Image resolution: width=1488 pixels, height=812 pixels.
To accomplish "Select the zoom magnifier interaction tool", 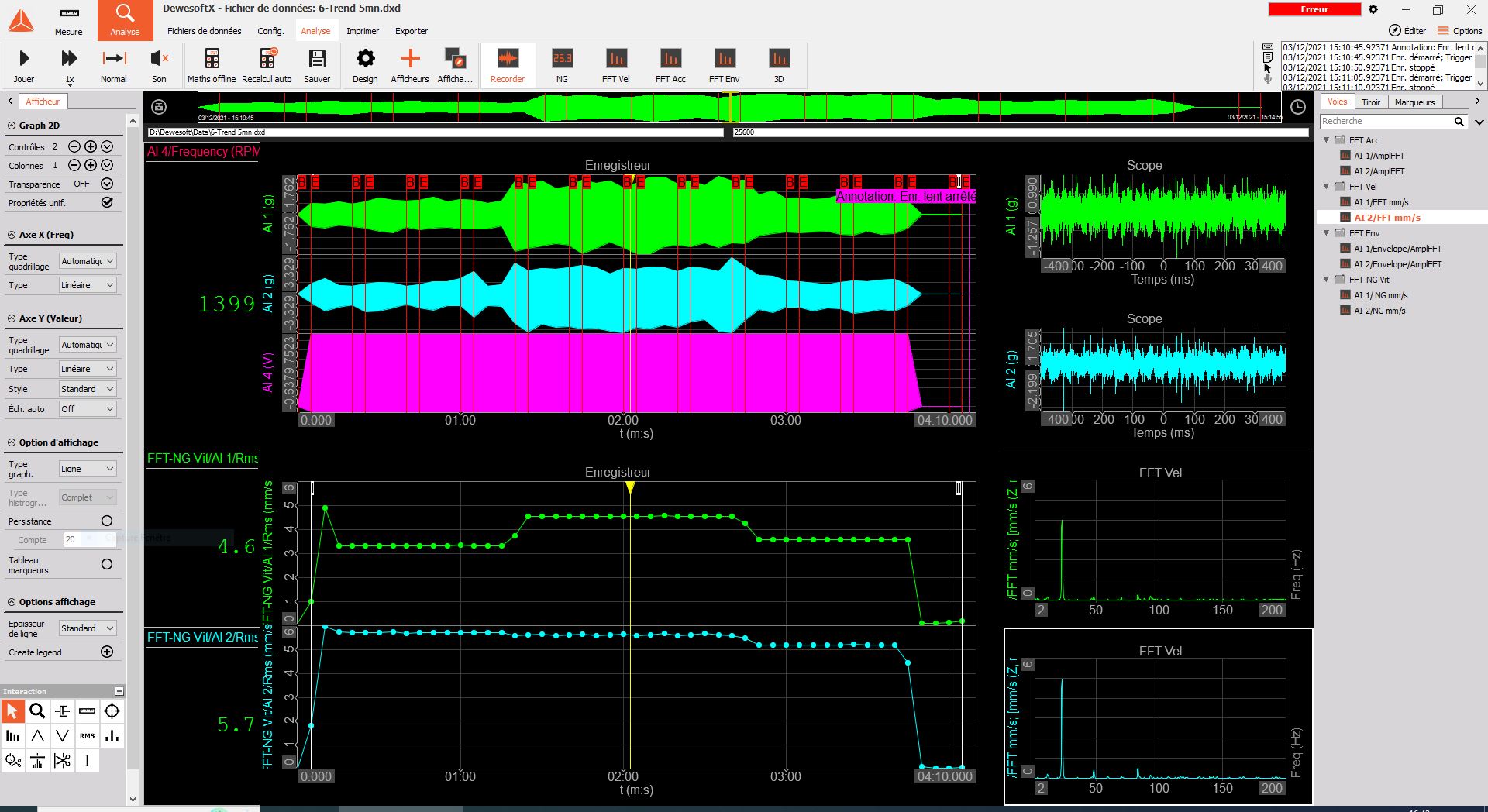I will pyautogui.click(x=37, y=710).
